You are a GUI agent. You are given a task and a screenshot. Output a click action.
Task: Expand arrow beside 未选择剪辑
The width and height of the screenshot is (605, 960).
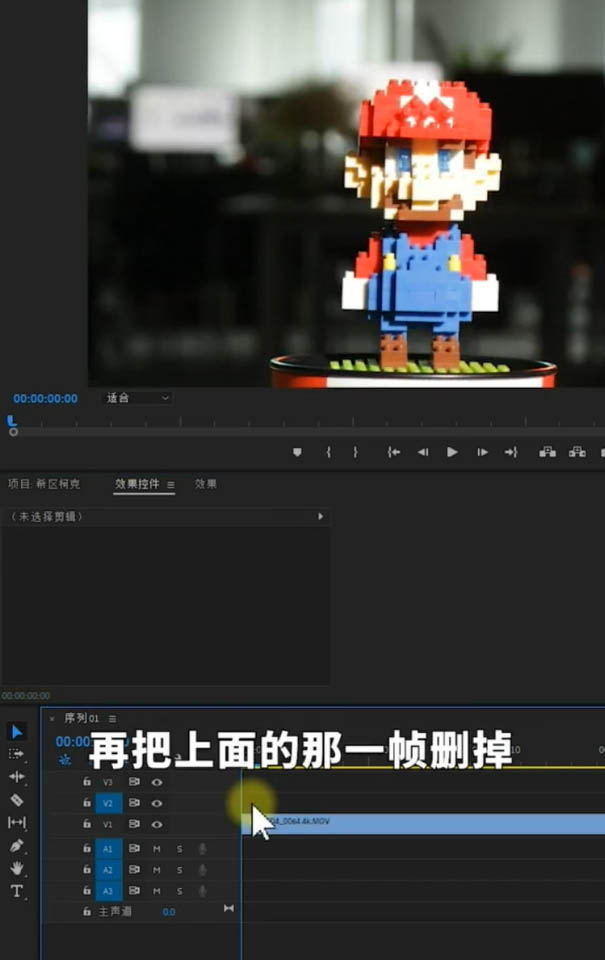(x=320, y=517)
